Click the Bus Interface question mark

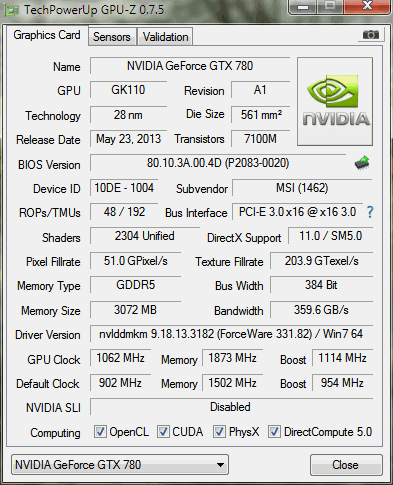(x=370, y=212)
